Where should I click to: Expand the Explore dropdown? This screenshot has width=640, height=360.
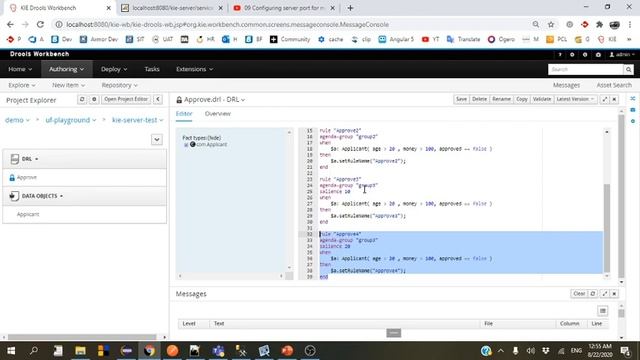coord(22,85)
